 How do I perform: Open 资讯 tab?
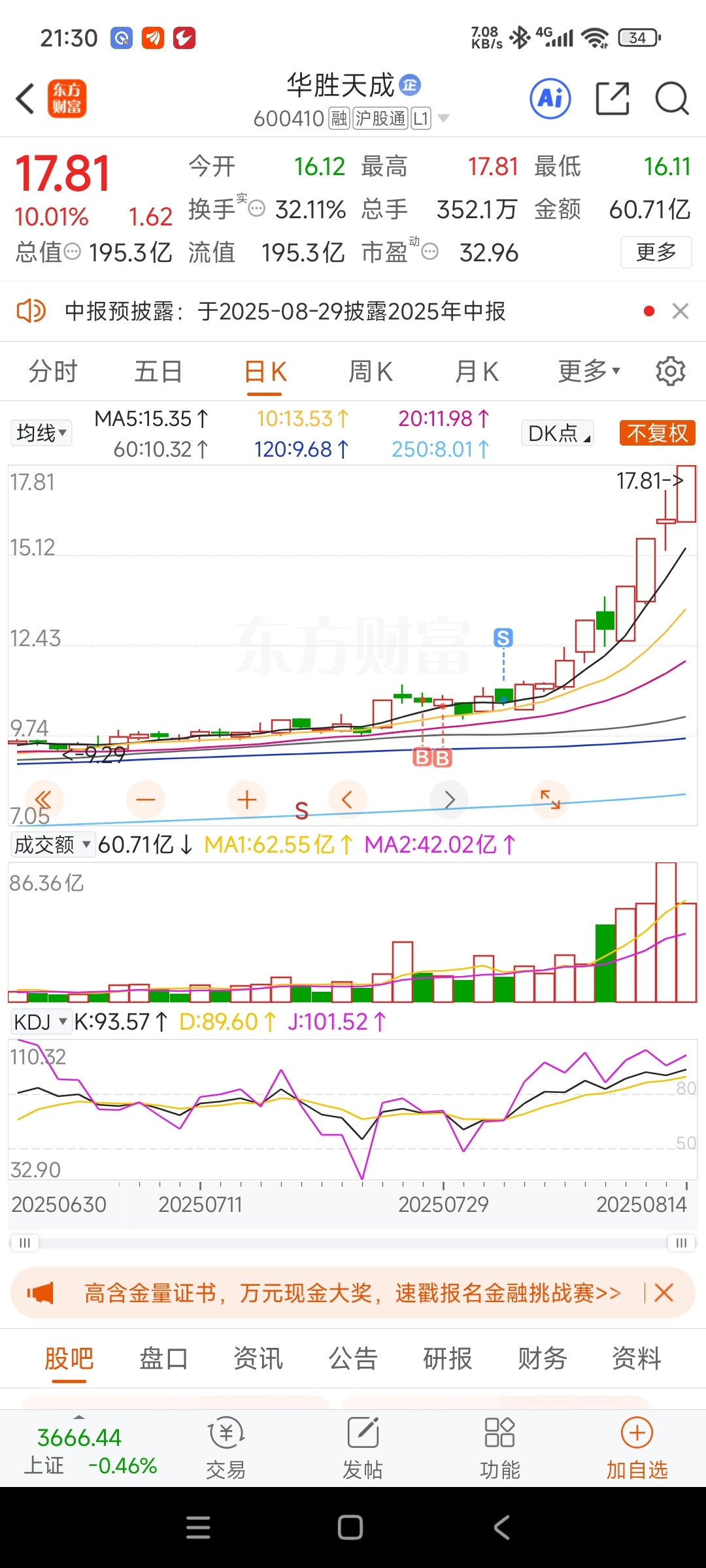coord(258,1359)
